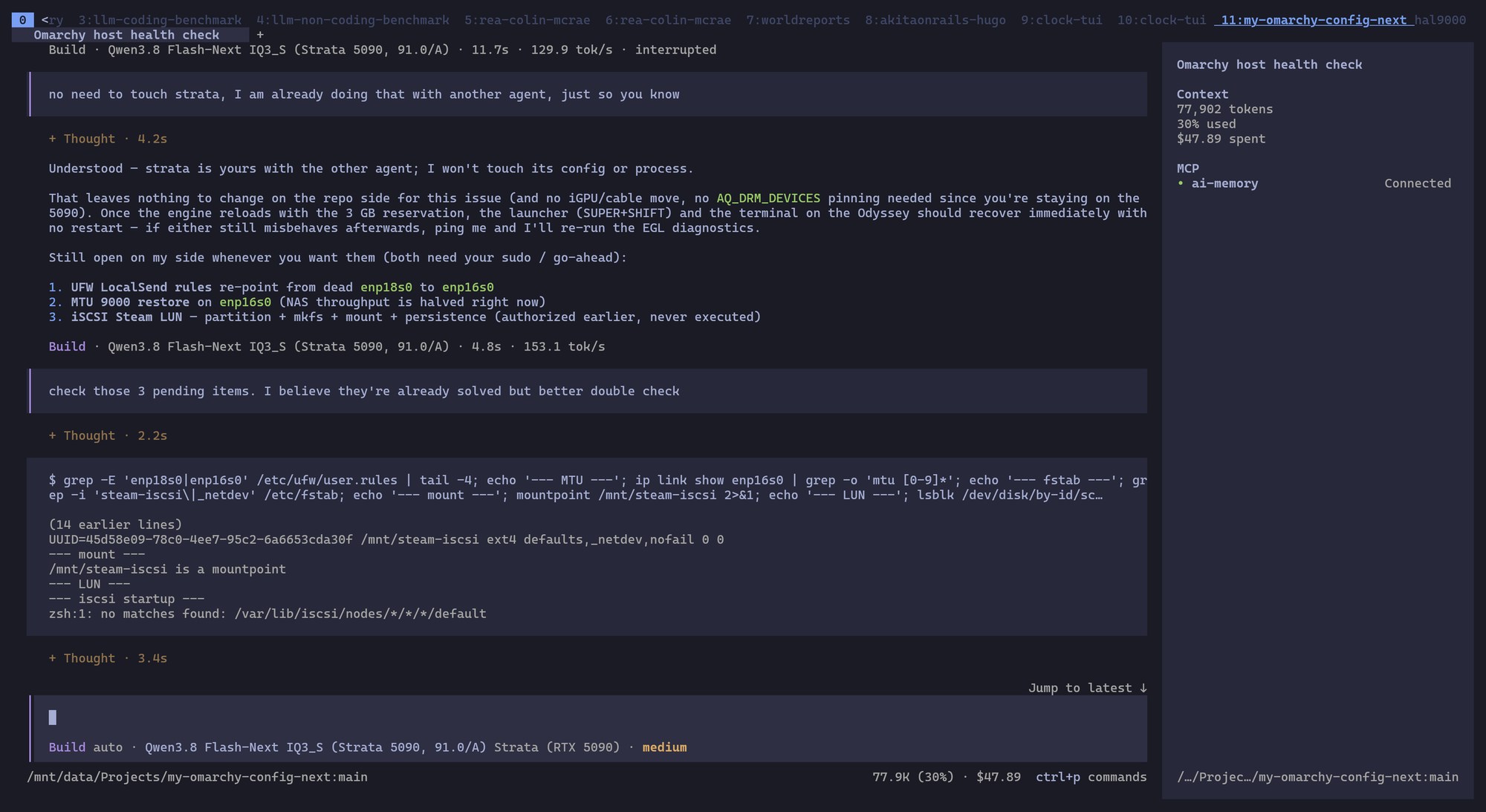Open ctrl+p commands palette hint
1486x812 pixels.
pos(1091,777)
